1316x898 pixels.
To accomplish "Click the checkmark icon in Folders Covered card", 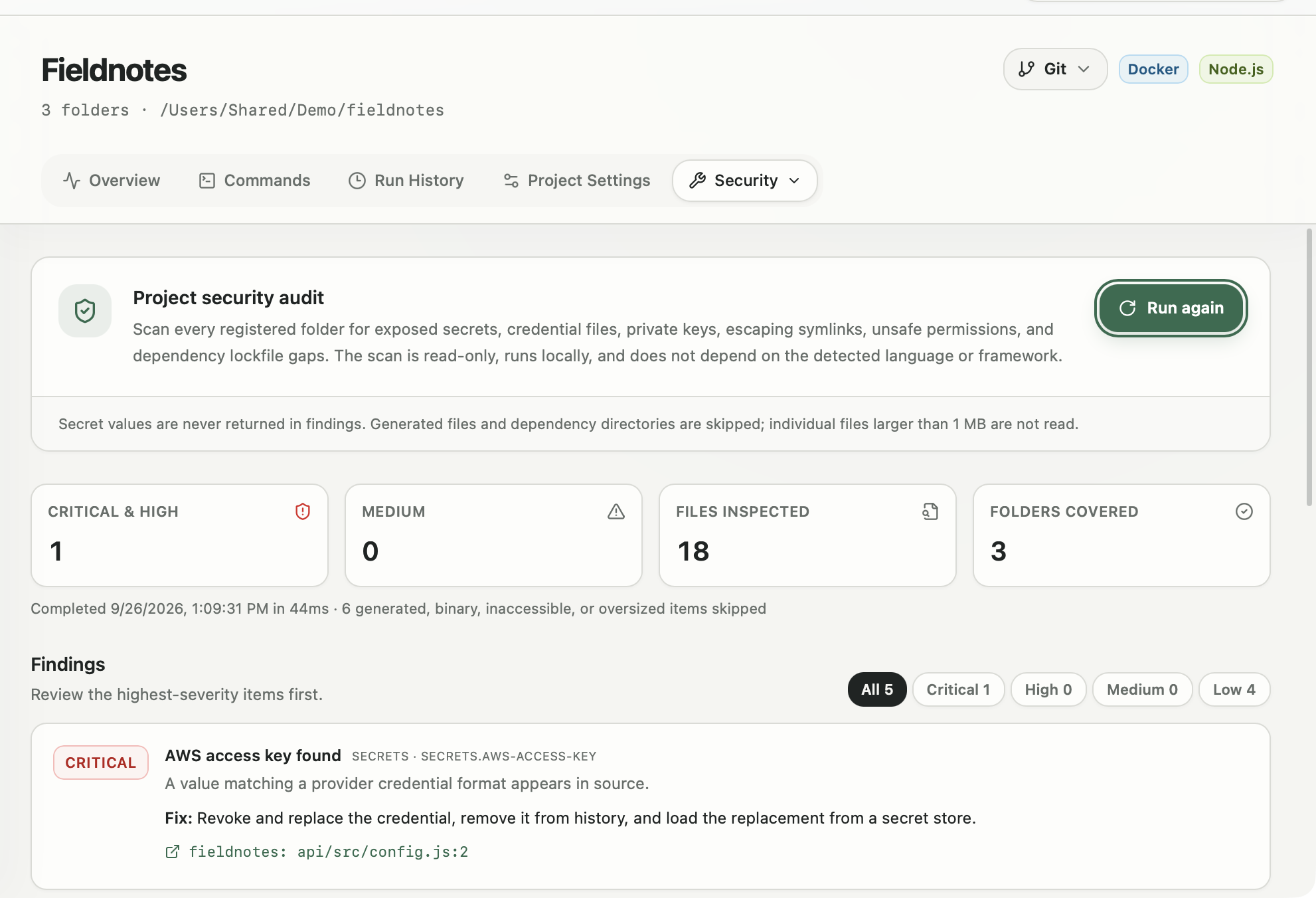I will 1244,511.
